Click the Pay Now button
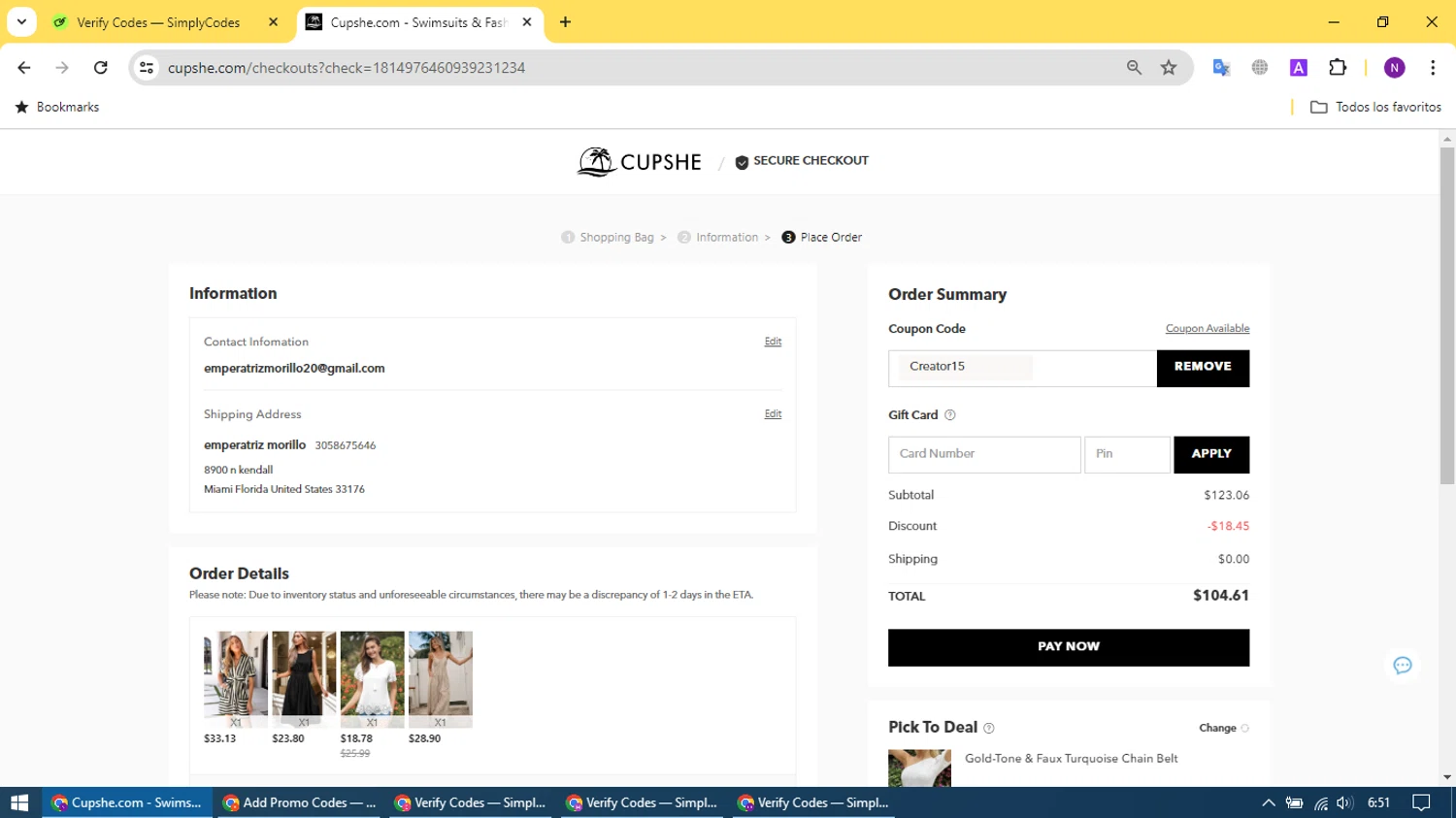 pyautogui.click(x=1069, y=647)
